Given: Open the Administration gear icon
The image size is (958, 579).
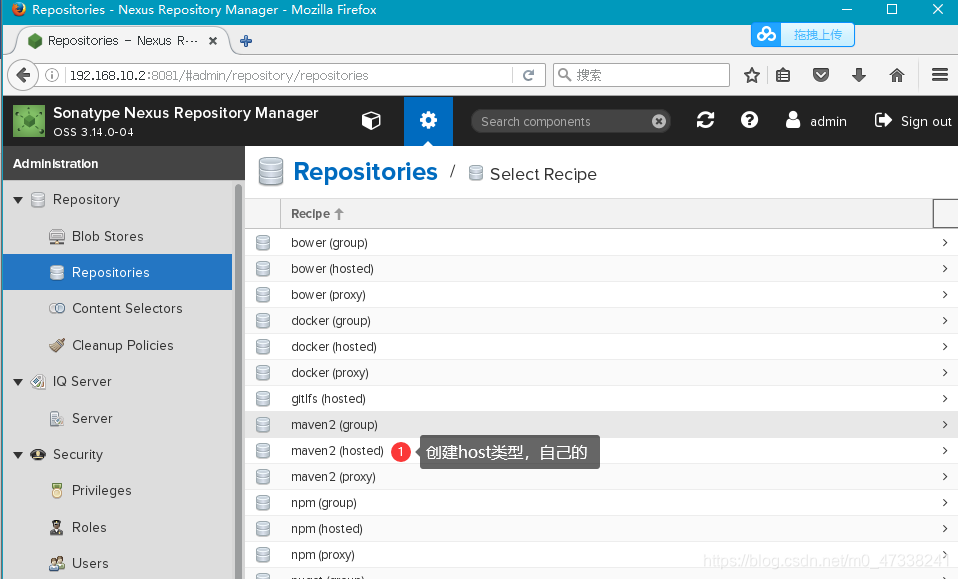Looking at the screenshot, I should pyautogui.click(x=428, y=120).
